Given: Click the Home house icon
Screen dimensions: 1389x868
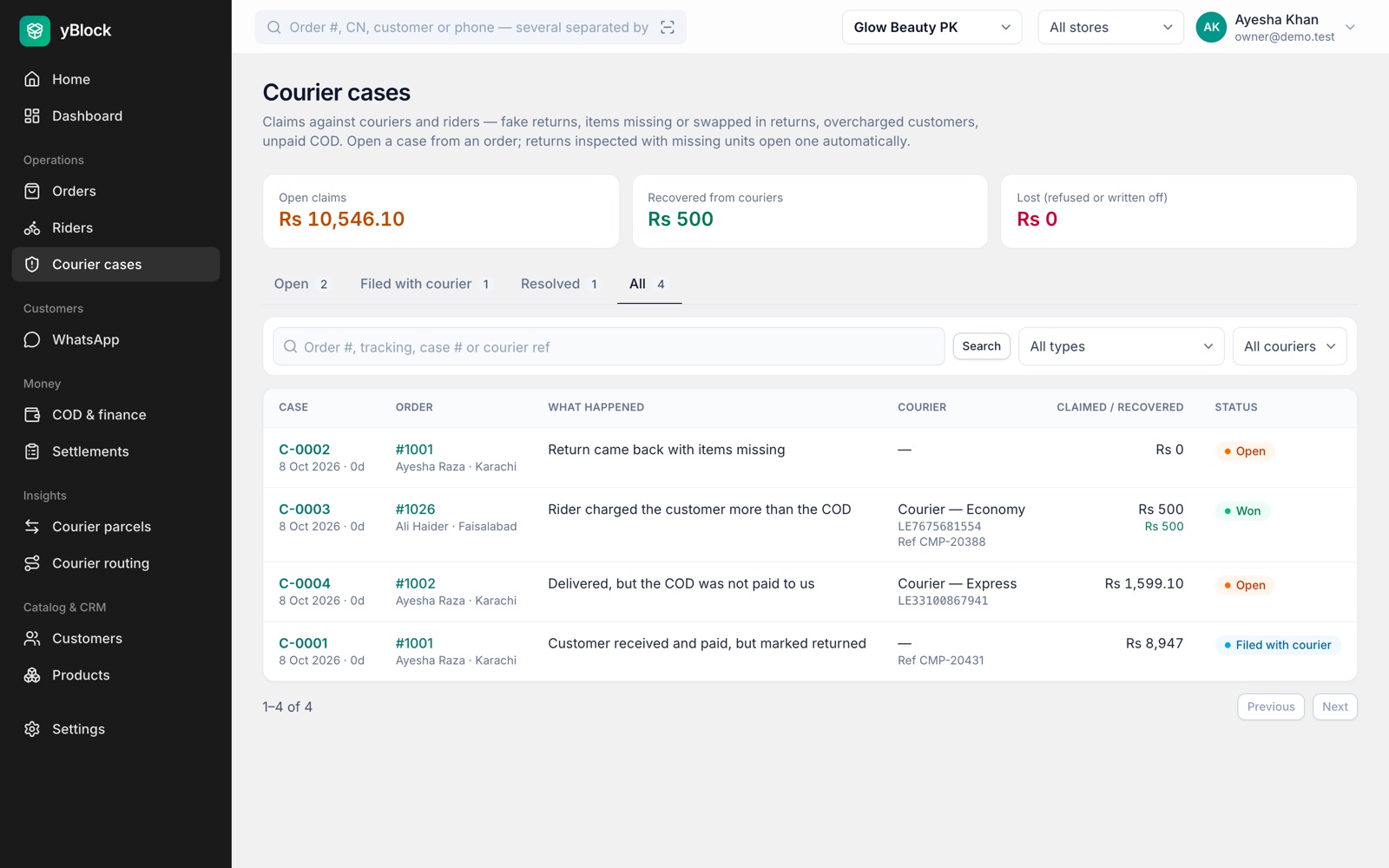Looking at the screenshot, I should click(x=32, y=79).
